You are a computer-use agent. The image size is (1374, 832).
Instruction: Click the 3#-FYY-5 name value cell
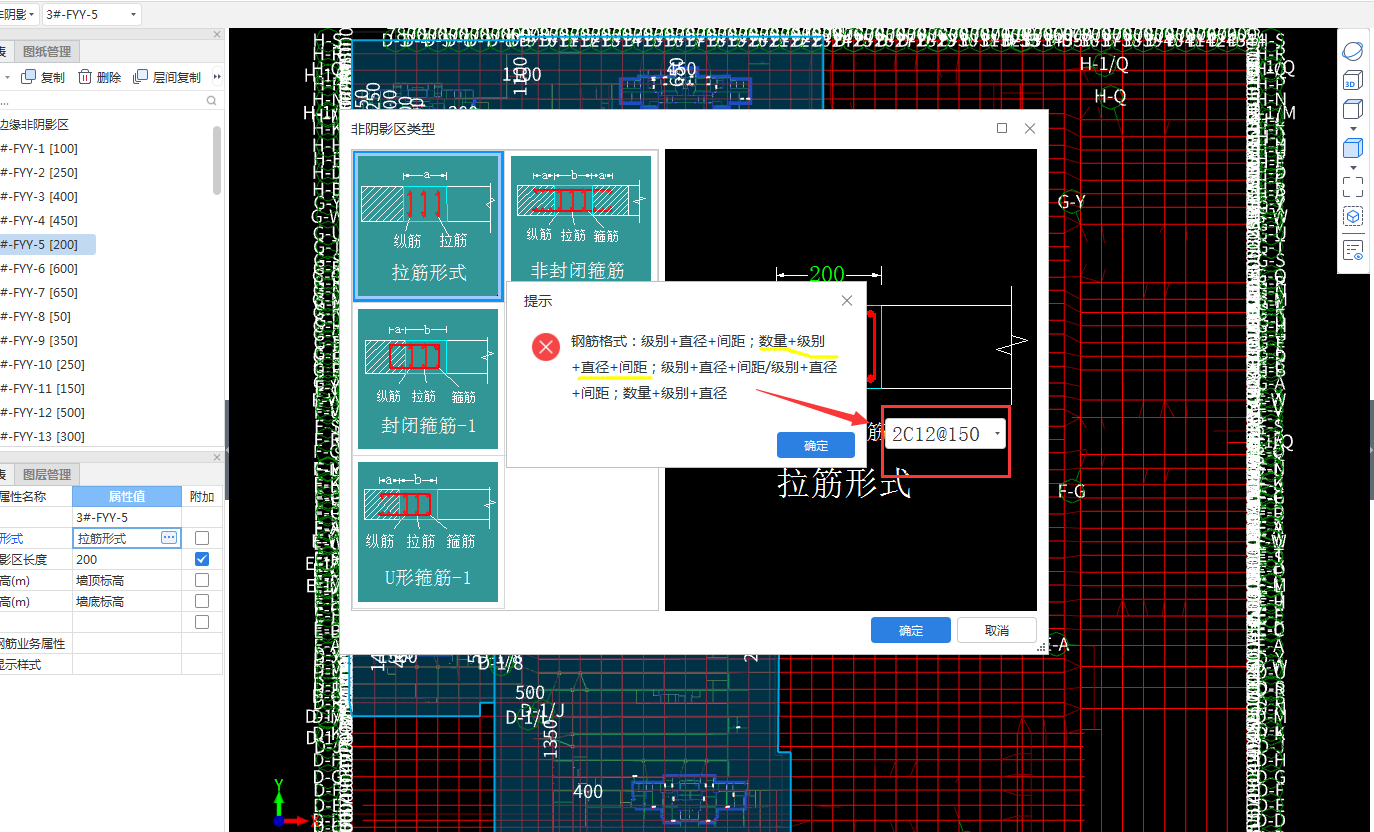(x=127, y=517)
